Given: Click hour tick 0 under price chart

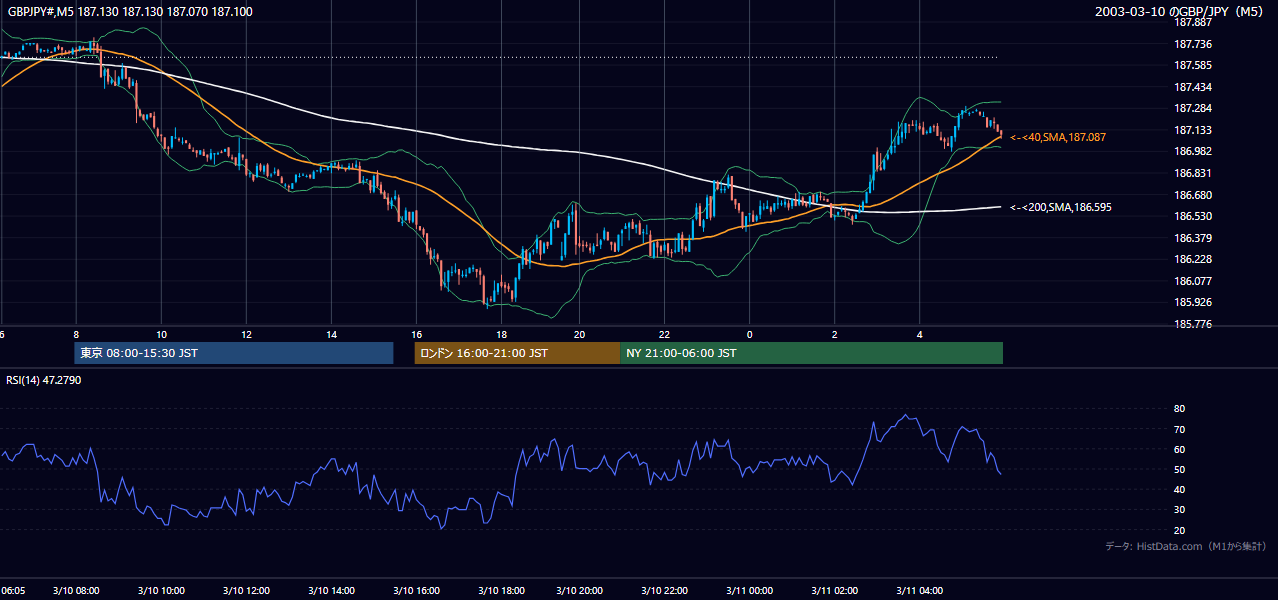Looking at the screenshot, I should click(x=749, y=334).
